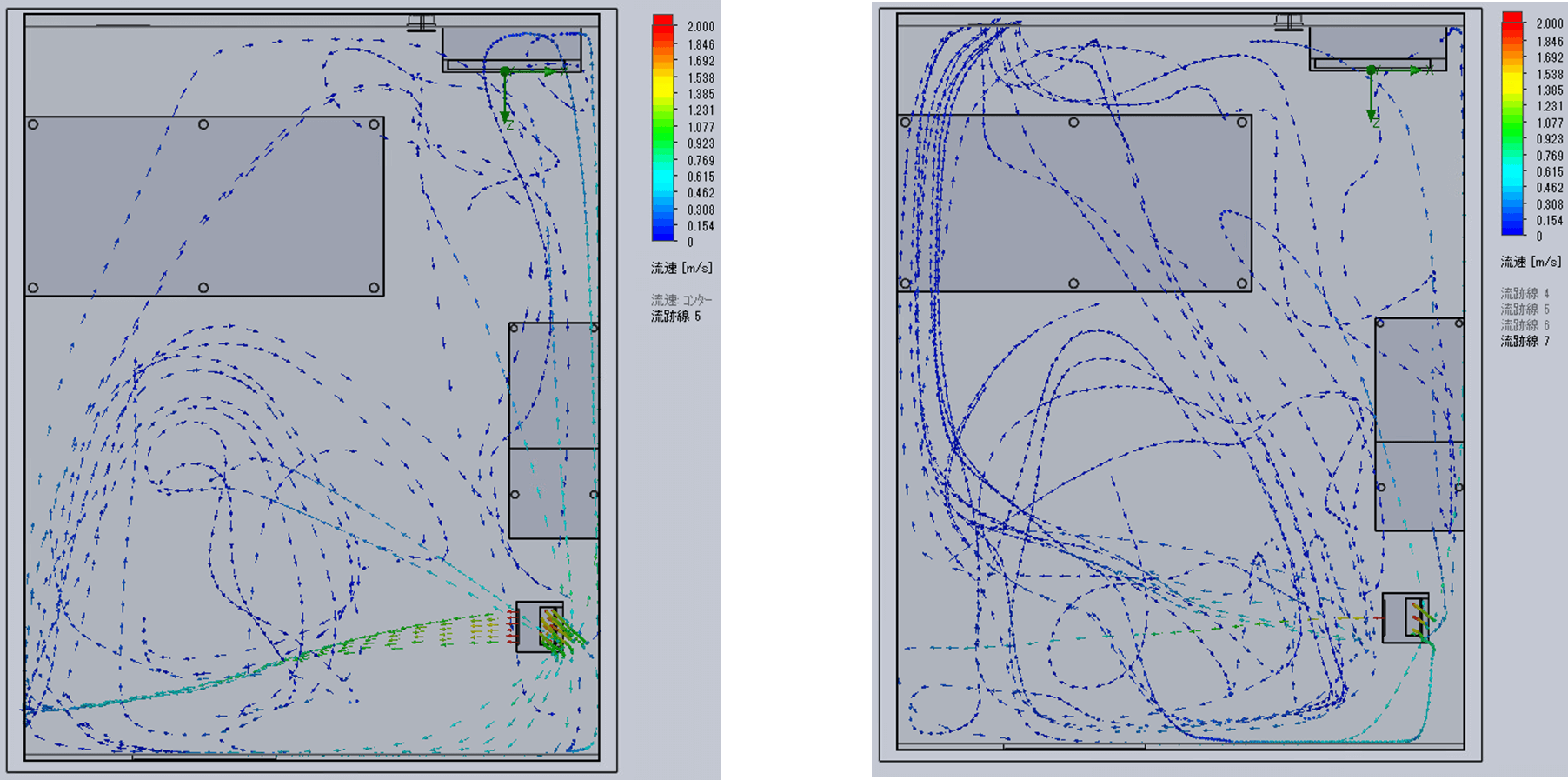Click the green Z axis arrow in the right plot
Image resolution: width=1568 pixels, height=780 pixels.
point(1371,95)
